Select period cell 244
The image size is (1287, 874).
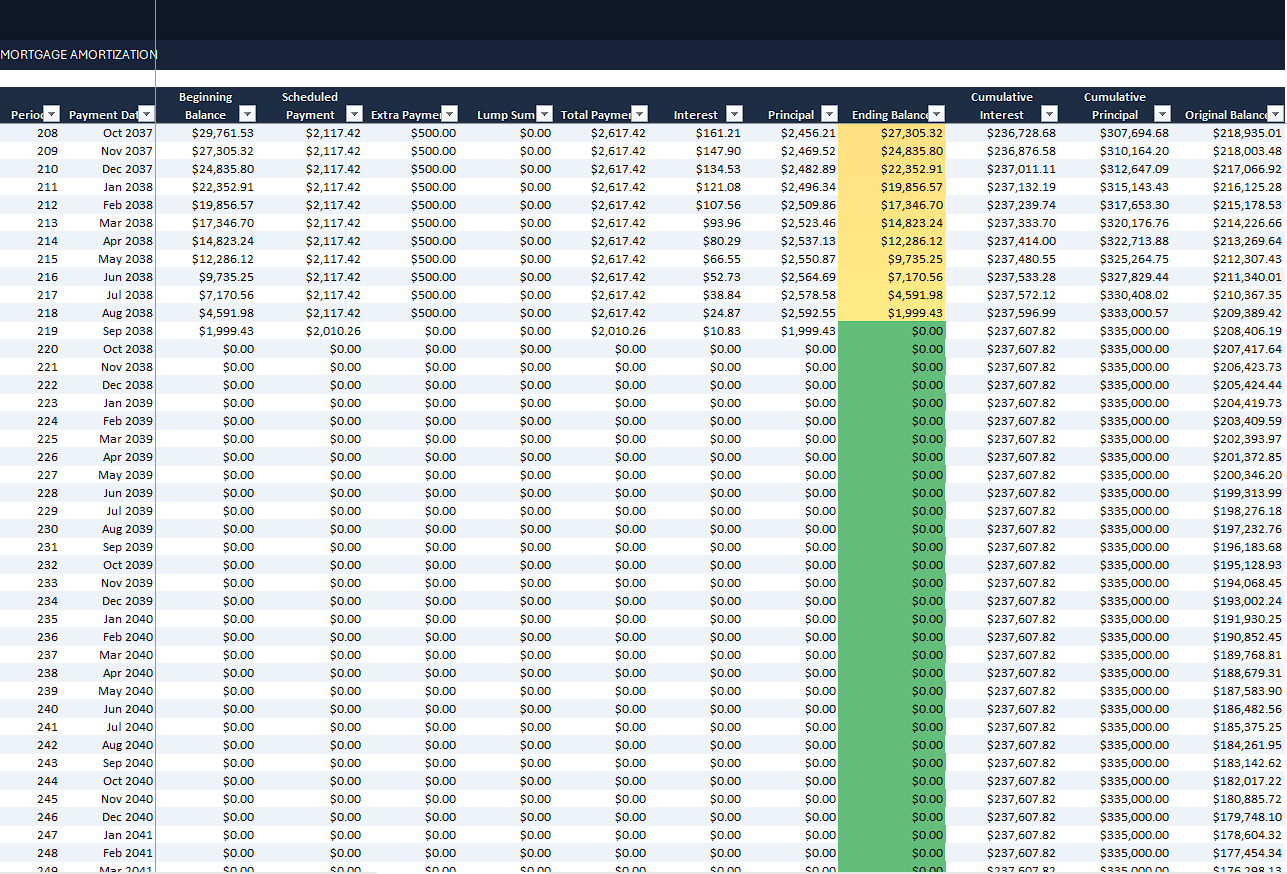pyautogui.click(x=47, y=781)
